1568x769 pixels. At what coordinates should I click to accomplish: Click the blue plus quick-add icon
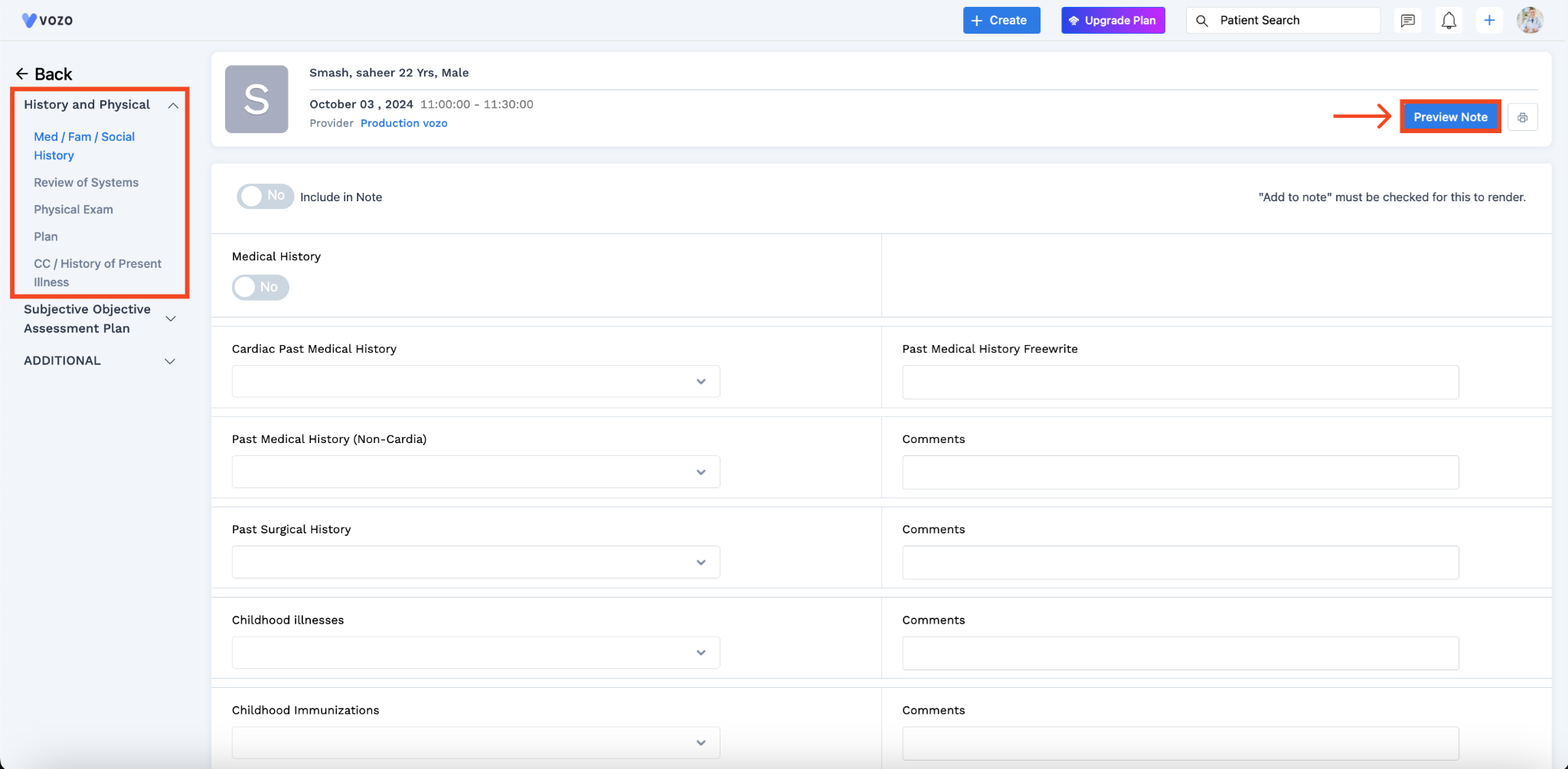(1489, 21)
